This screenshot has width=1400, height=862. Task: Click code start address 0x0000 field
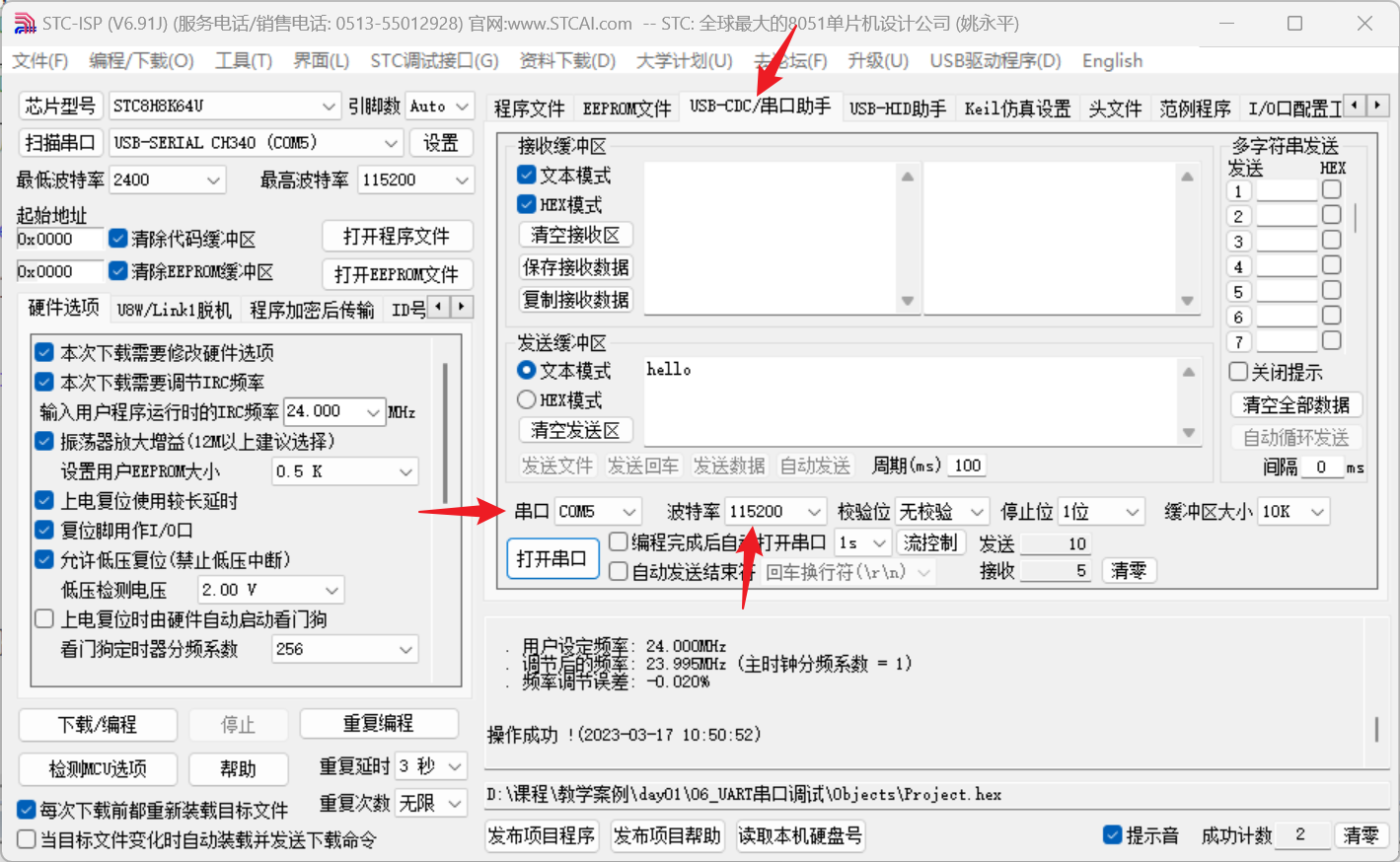pyautogui.click(x=59, y=239)
